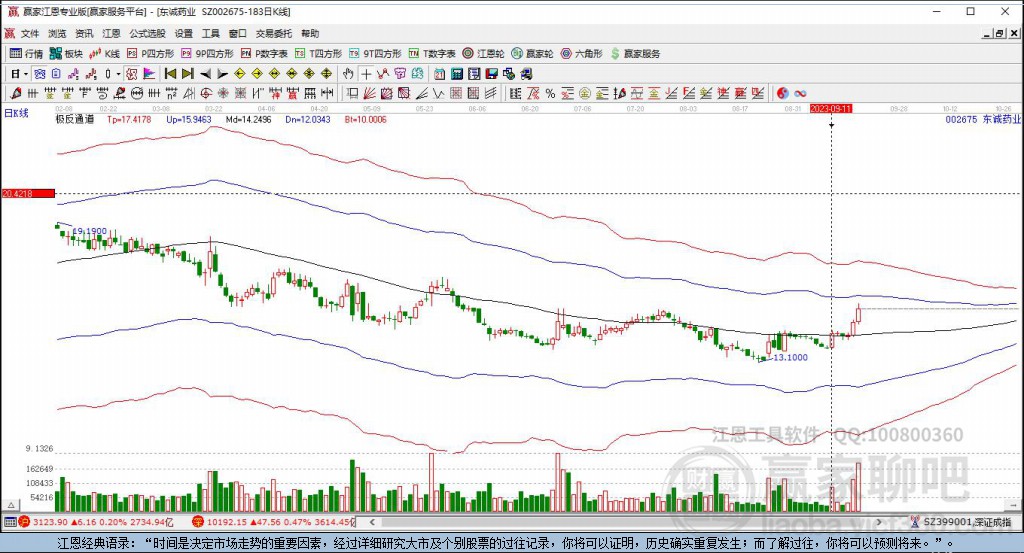Click the 002675 东诚药业 stock label
Screen dimensions: 1024x553
coord(983,119)
